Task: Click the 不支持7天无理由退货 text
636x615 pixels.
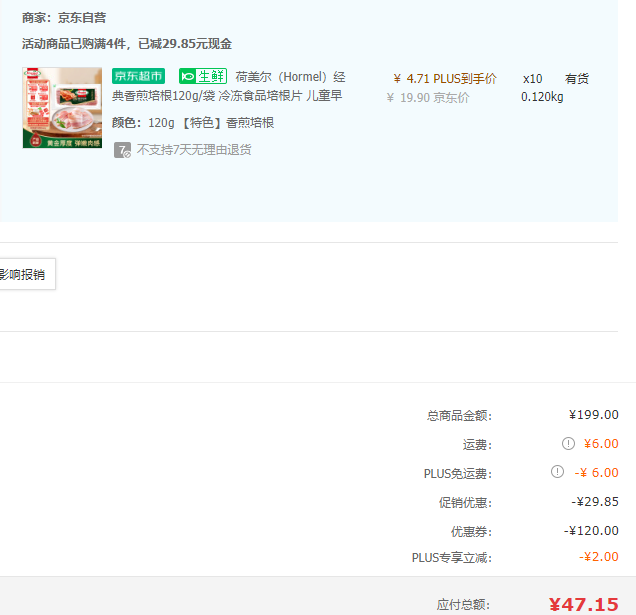Action: point(194,150)
